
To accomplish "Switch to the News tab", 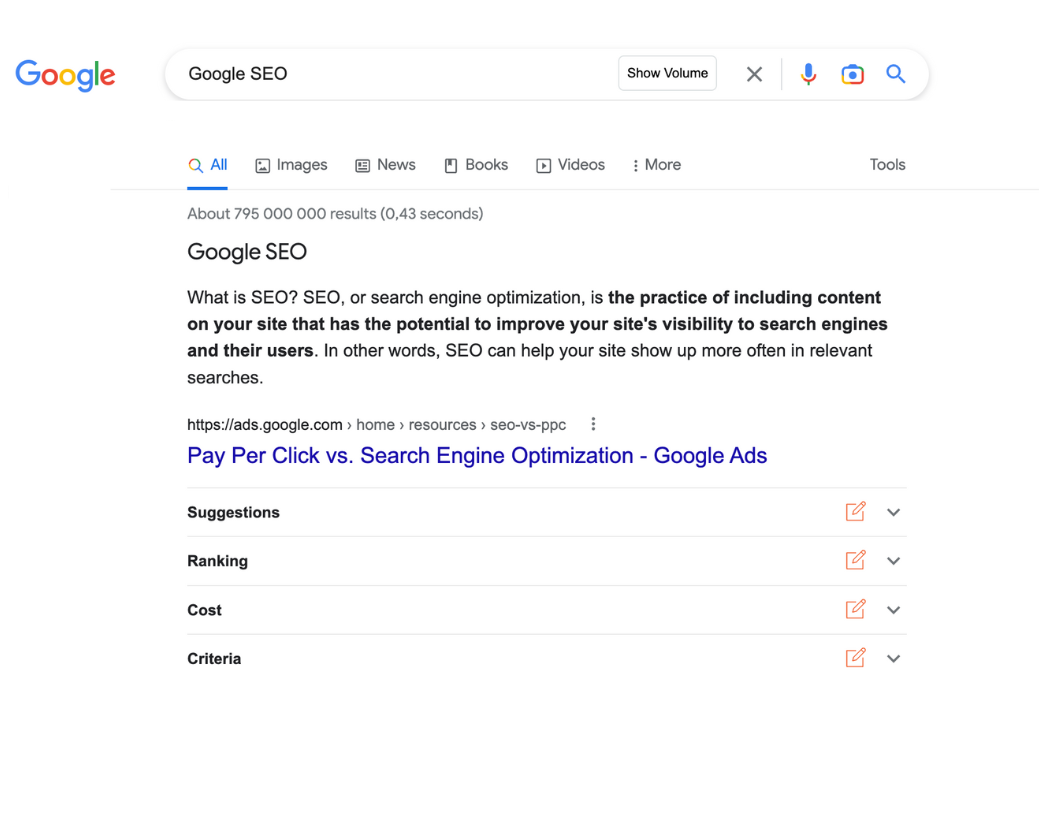I will pos(386,165).
